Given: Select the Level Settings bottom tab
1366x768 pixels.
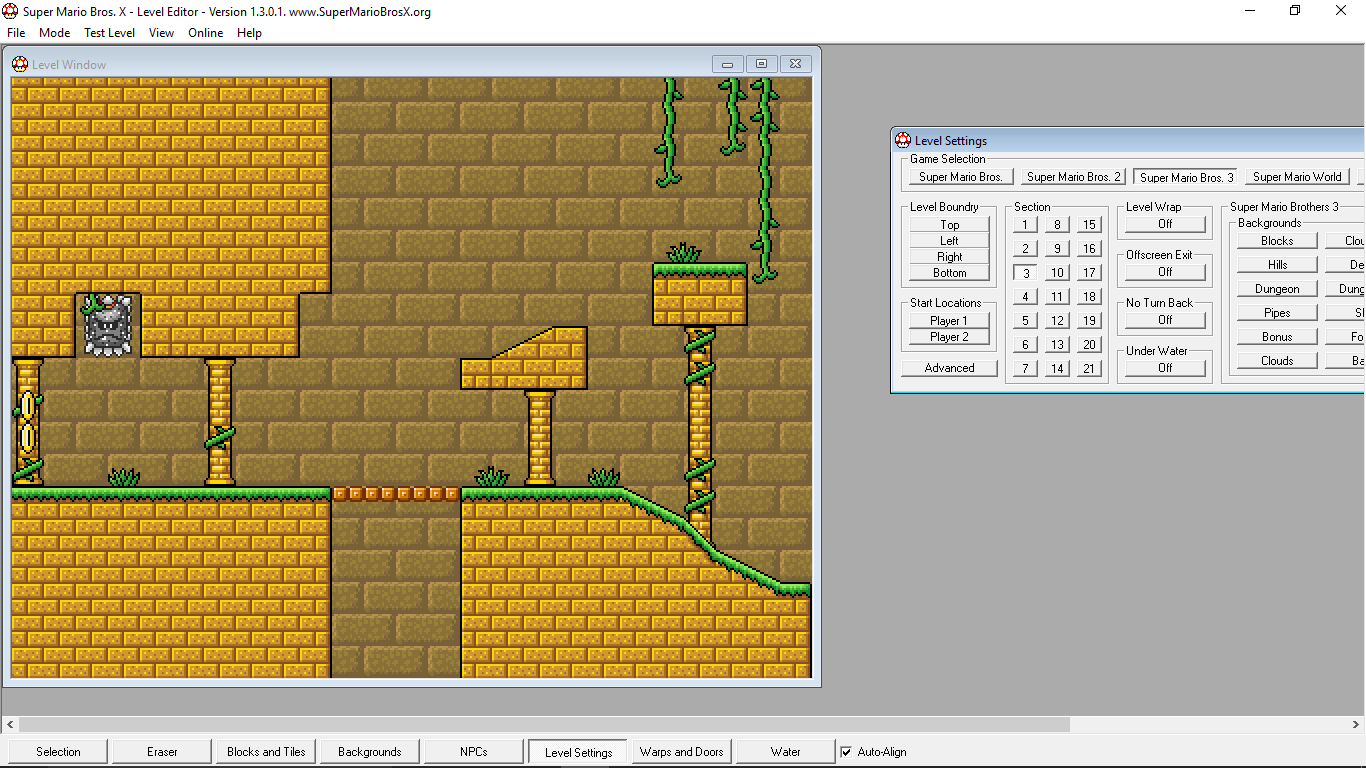Looking at the screenshot, I should pos(578,752).
